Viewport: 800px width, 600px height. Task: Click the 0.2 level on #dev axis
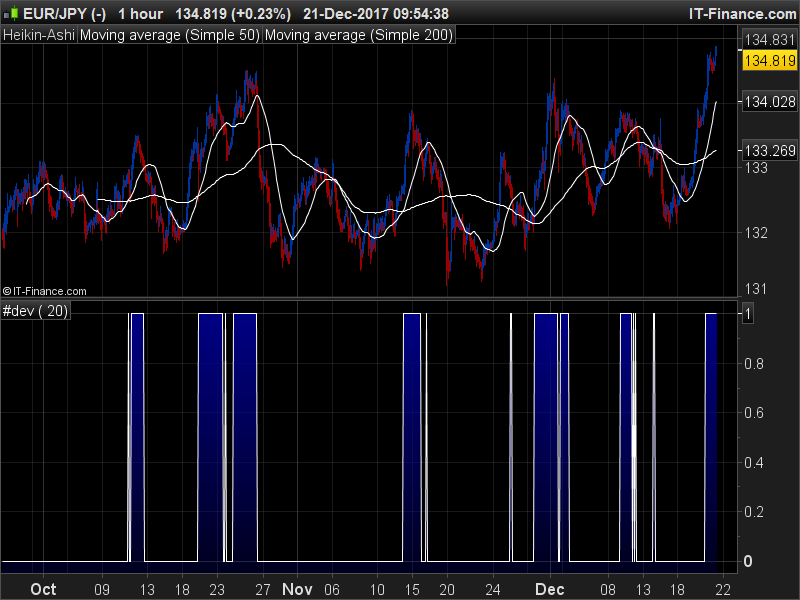[x=754, y=512]
